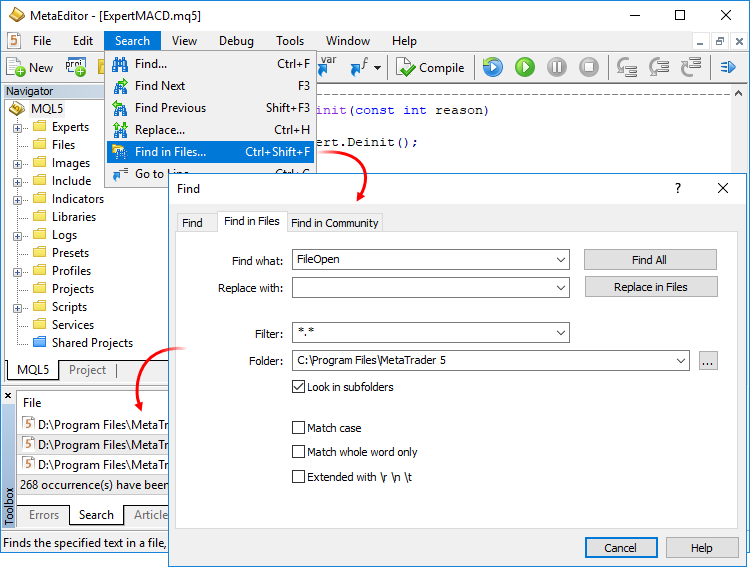Open the View menu
750x567 pixels.
coord(184,41)
